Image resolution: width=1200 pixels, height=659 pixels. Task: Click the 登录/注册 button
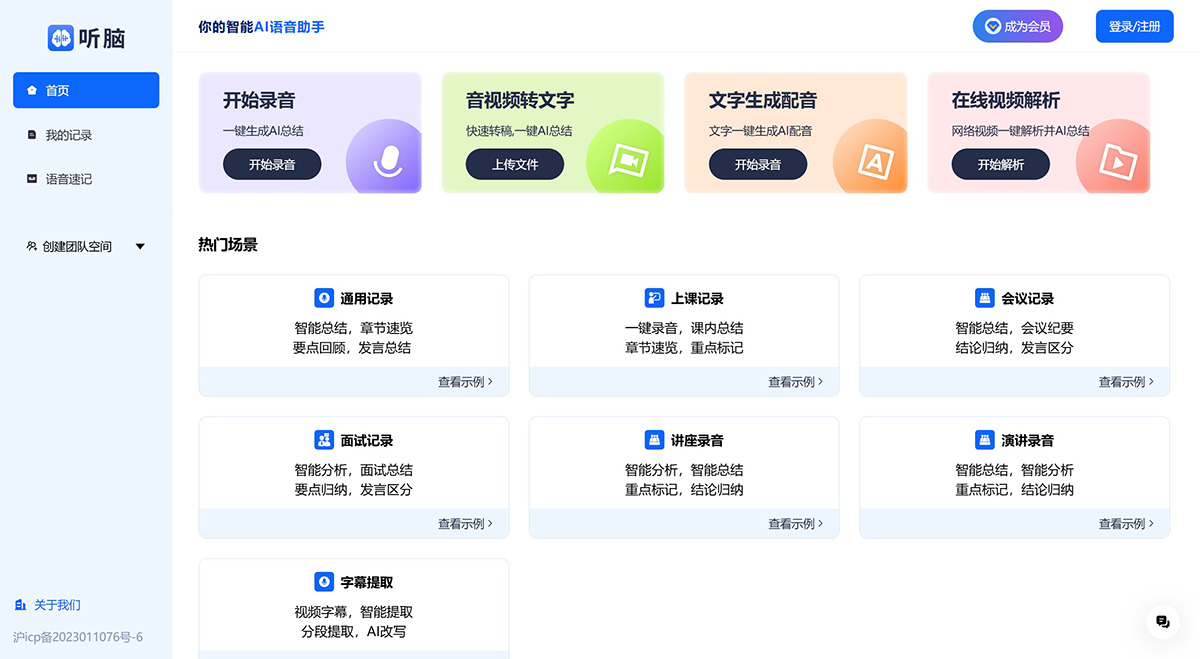[x=1134, y=26]
